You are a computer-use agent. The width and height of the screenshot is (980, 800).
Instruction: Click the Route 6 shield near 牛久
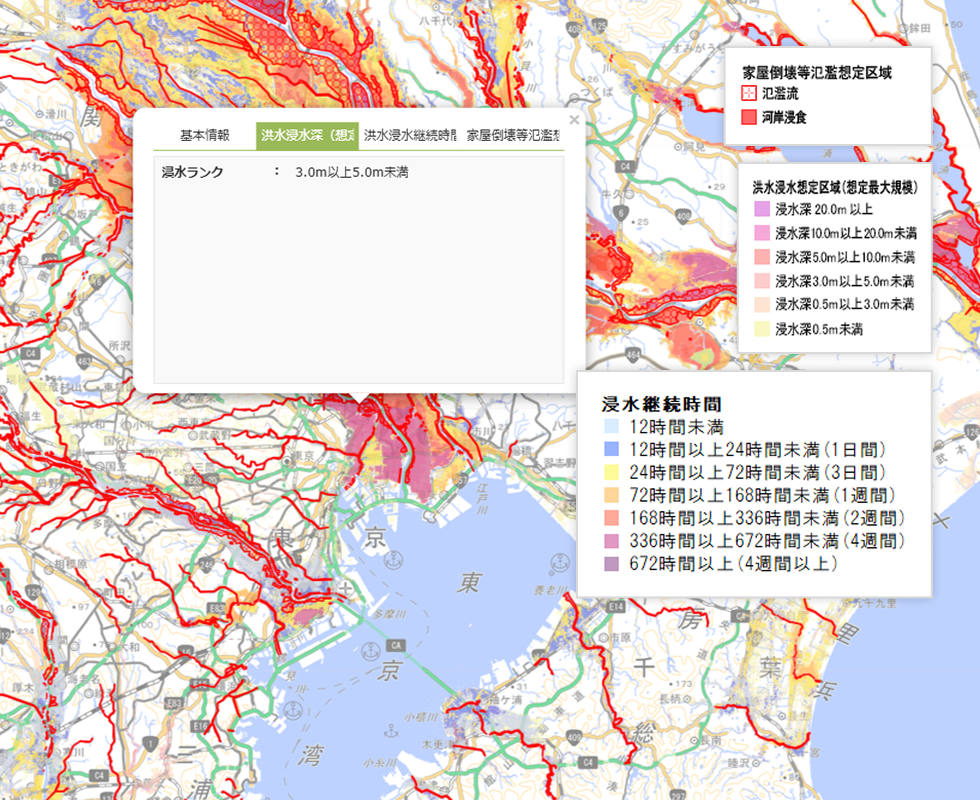pos(621,213)
